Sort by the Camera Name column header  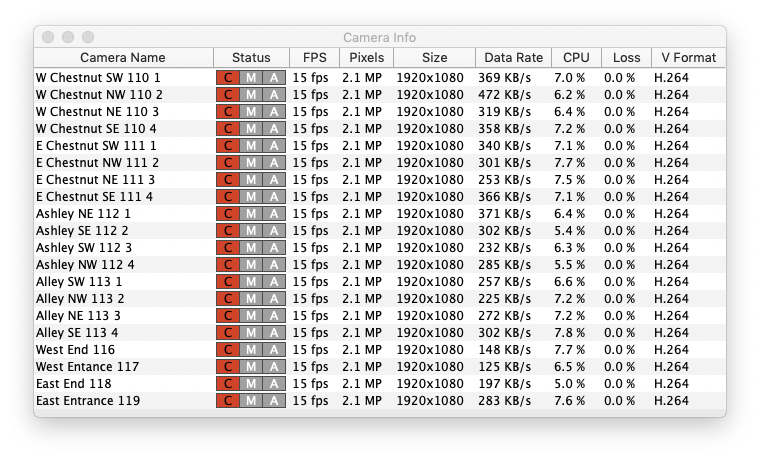[123, 58]
